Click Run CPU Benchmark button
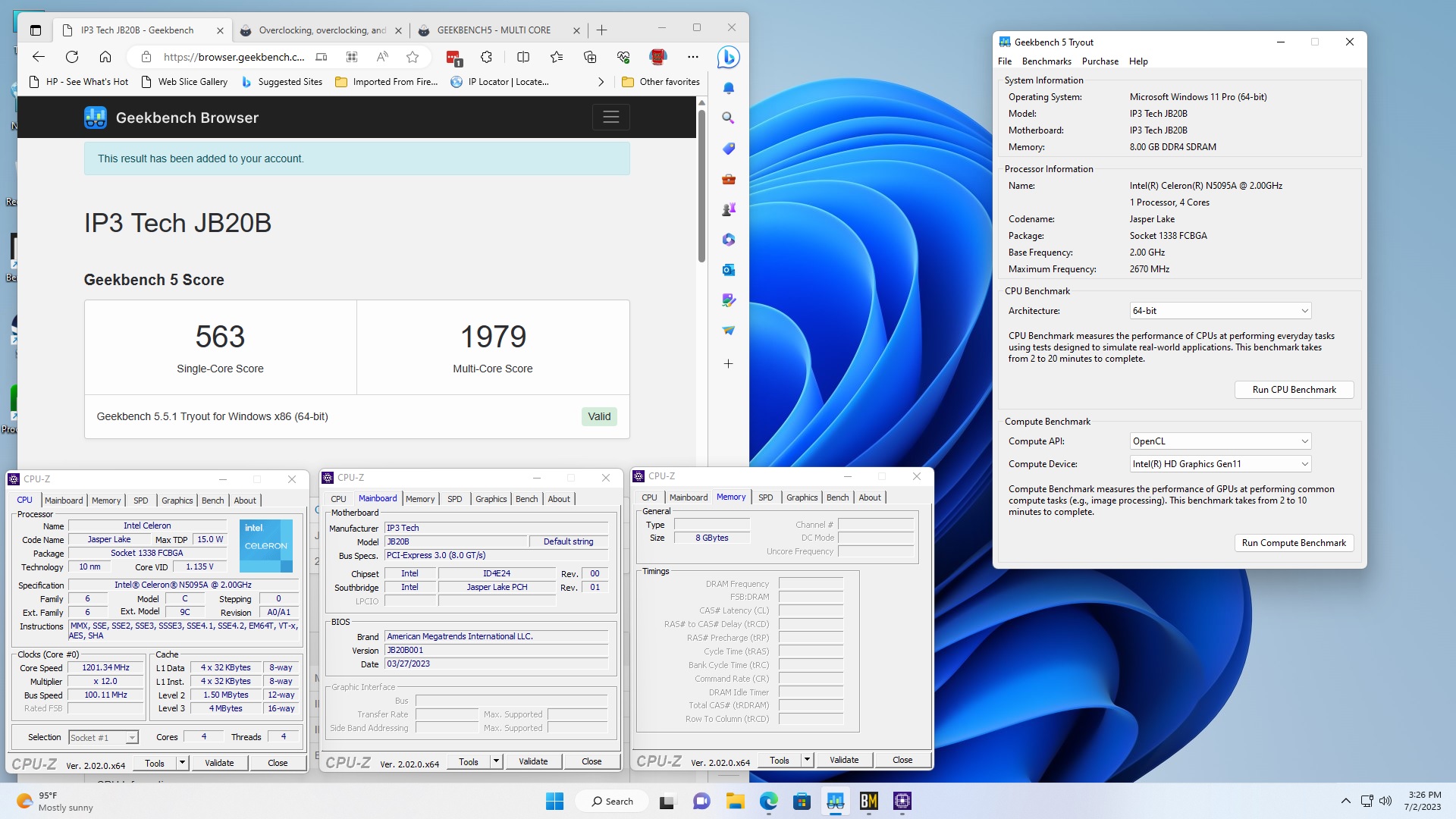1456x819 pixels. [1294, 390]
